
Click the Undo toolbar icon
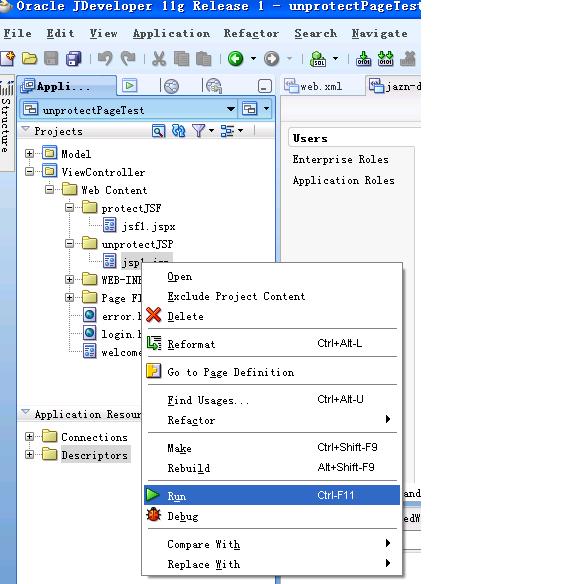[105, 59]
